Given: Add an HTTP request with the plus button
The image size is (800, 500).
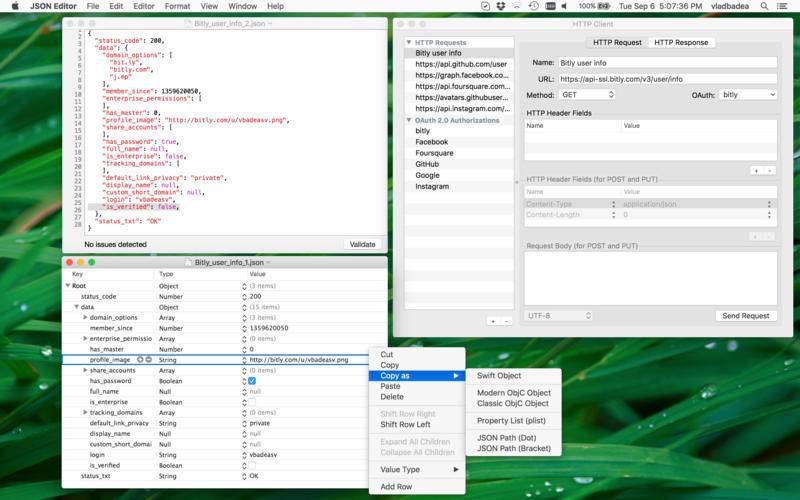Looking at the screenshot, I should click(x=493, y=321).
